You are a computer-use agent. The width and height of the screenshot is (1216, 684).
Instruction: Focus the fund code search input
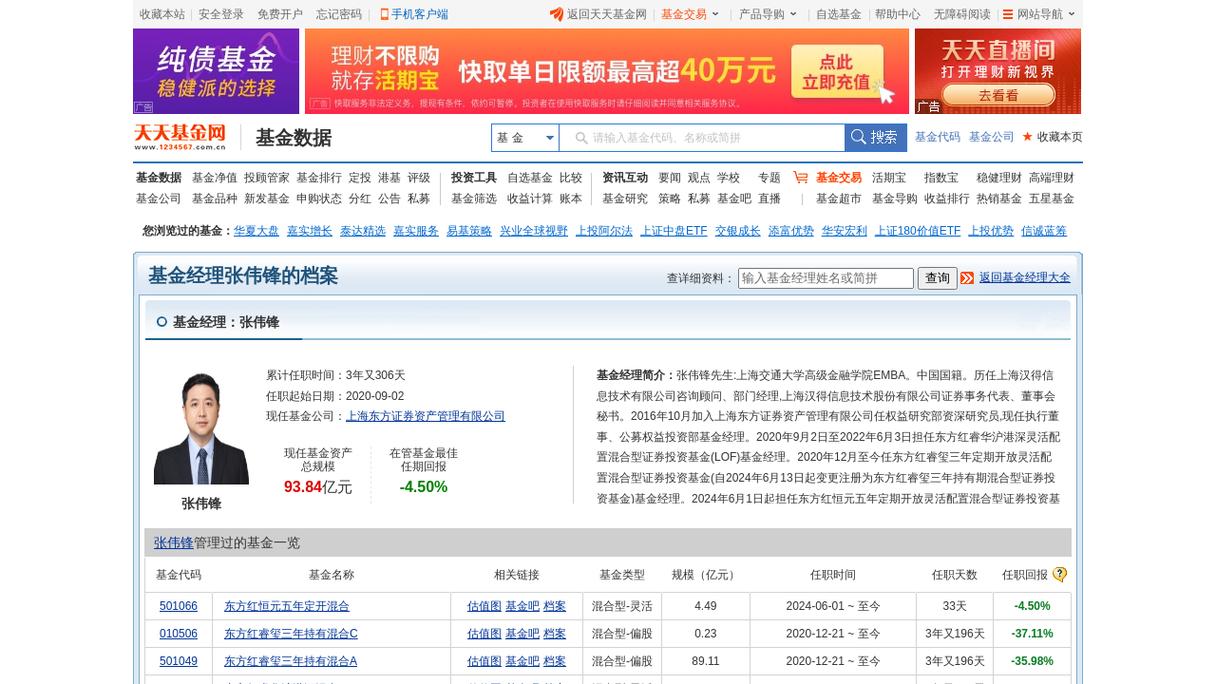pos(702,138)
